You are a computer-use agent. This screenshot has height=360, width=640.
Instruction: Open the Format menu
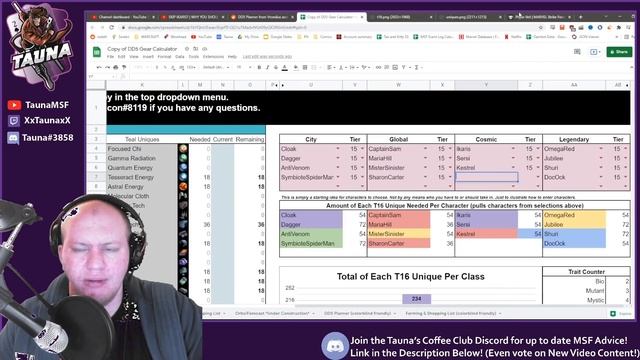(164, 57)
